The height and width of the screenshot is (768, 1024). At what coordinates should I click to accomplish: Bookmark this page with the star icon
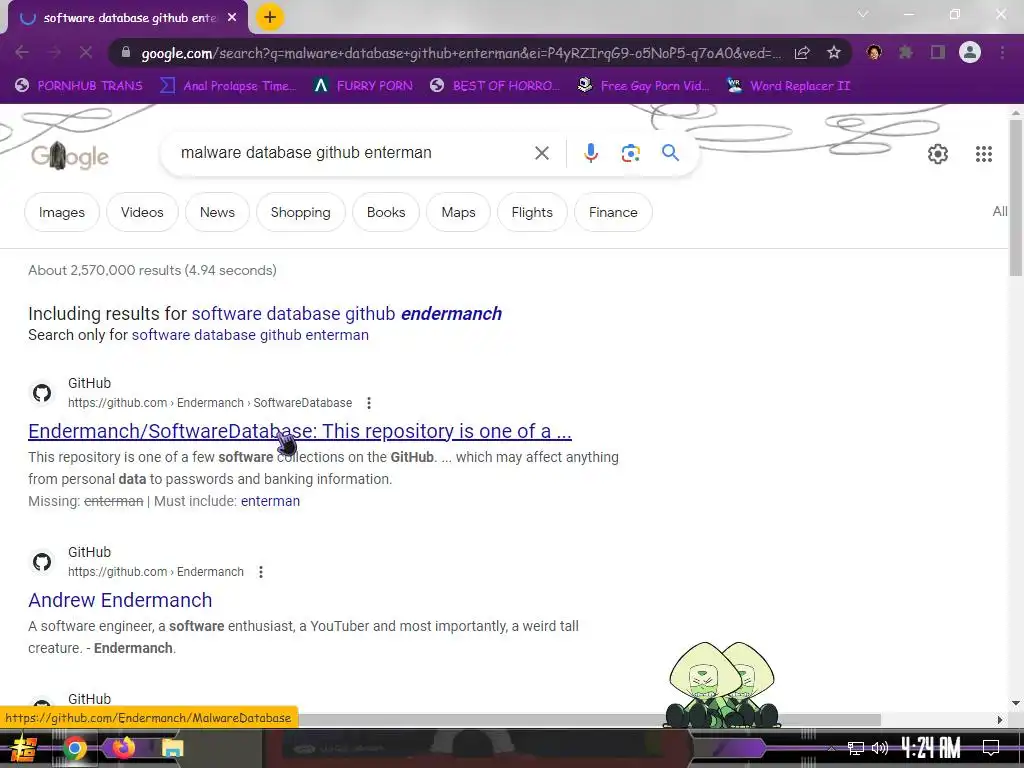833,53
